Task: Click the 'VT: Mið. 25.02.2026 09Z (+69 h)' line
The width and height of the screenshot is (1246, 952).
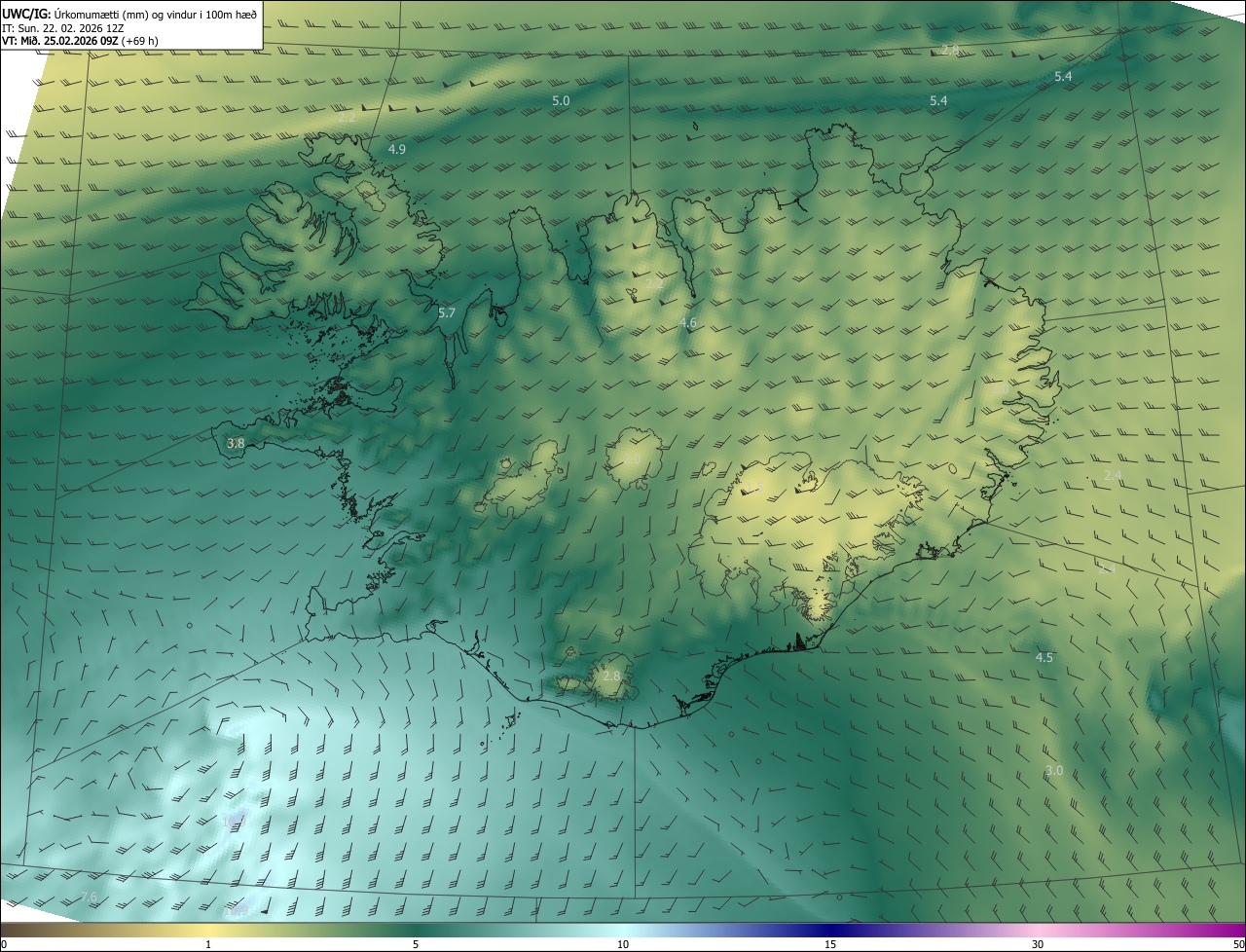Action: click(x=81, y=41)
